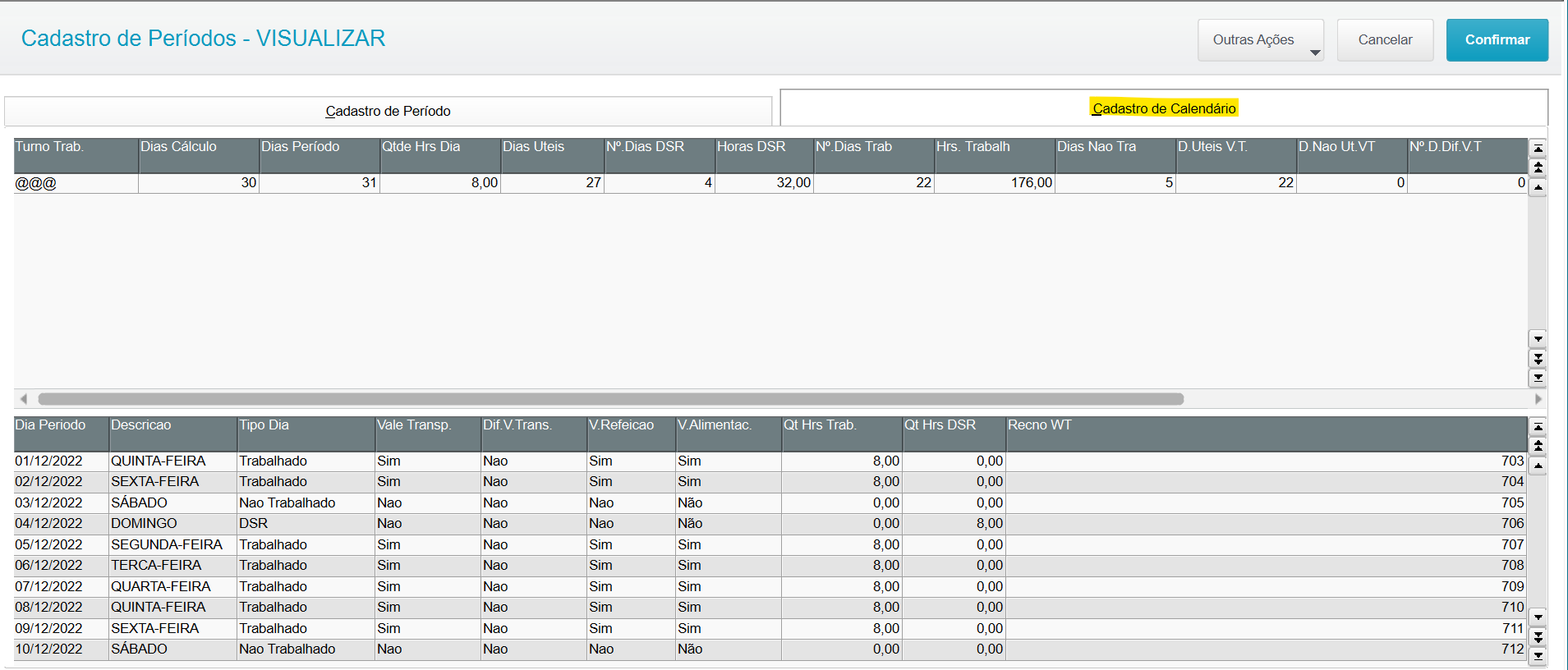
Task: Click the 8,00 Qt Hrs DSR cell for DOMINGO
Action: click(x=955, y=524)
